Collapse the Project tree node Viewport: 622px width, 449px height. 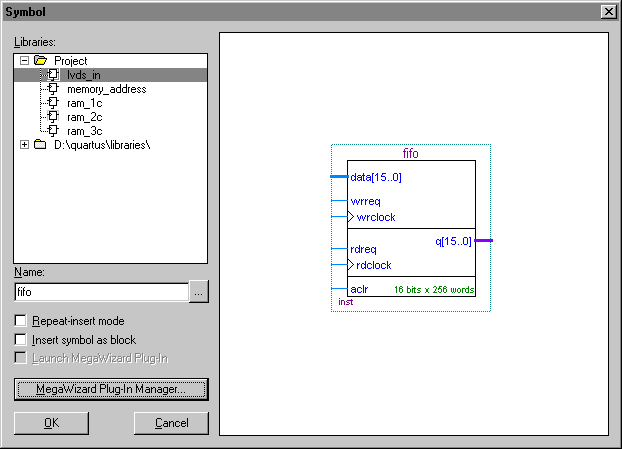pyautogui.click(x=25, y=61)
